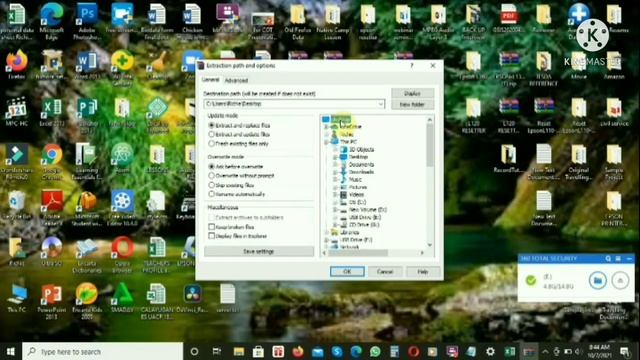Click the taskbar 'Type here to search' box
640x360 pixels.
pyautogui.click(x=102, y=351)
